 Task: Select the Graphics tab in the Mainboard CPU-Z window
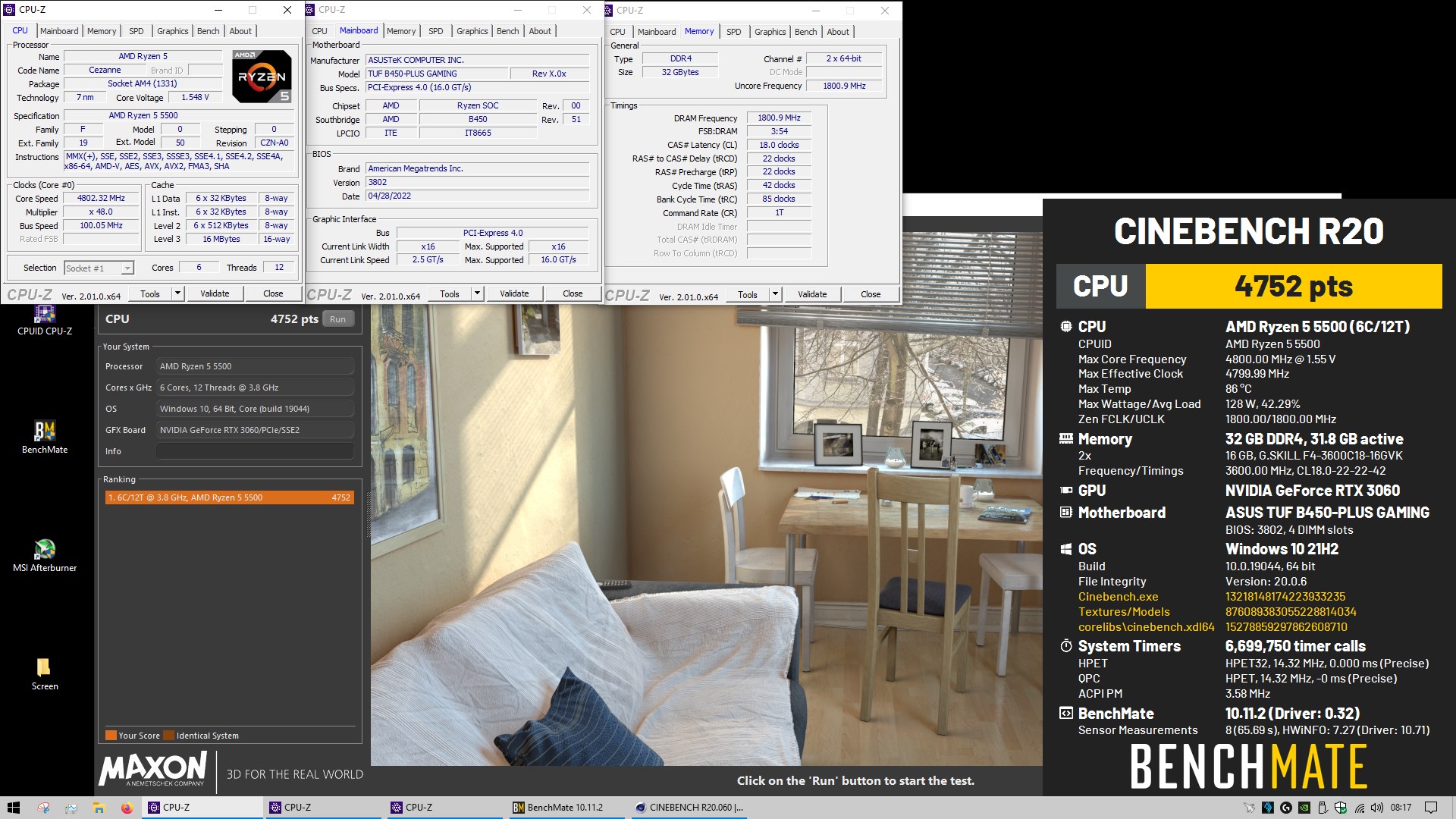(472, 31)
